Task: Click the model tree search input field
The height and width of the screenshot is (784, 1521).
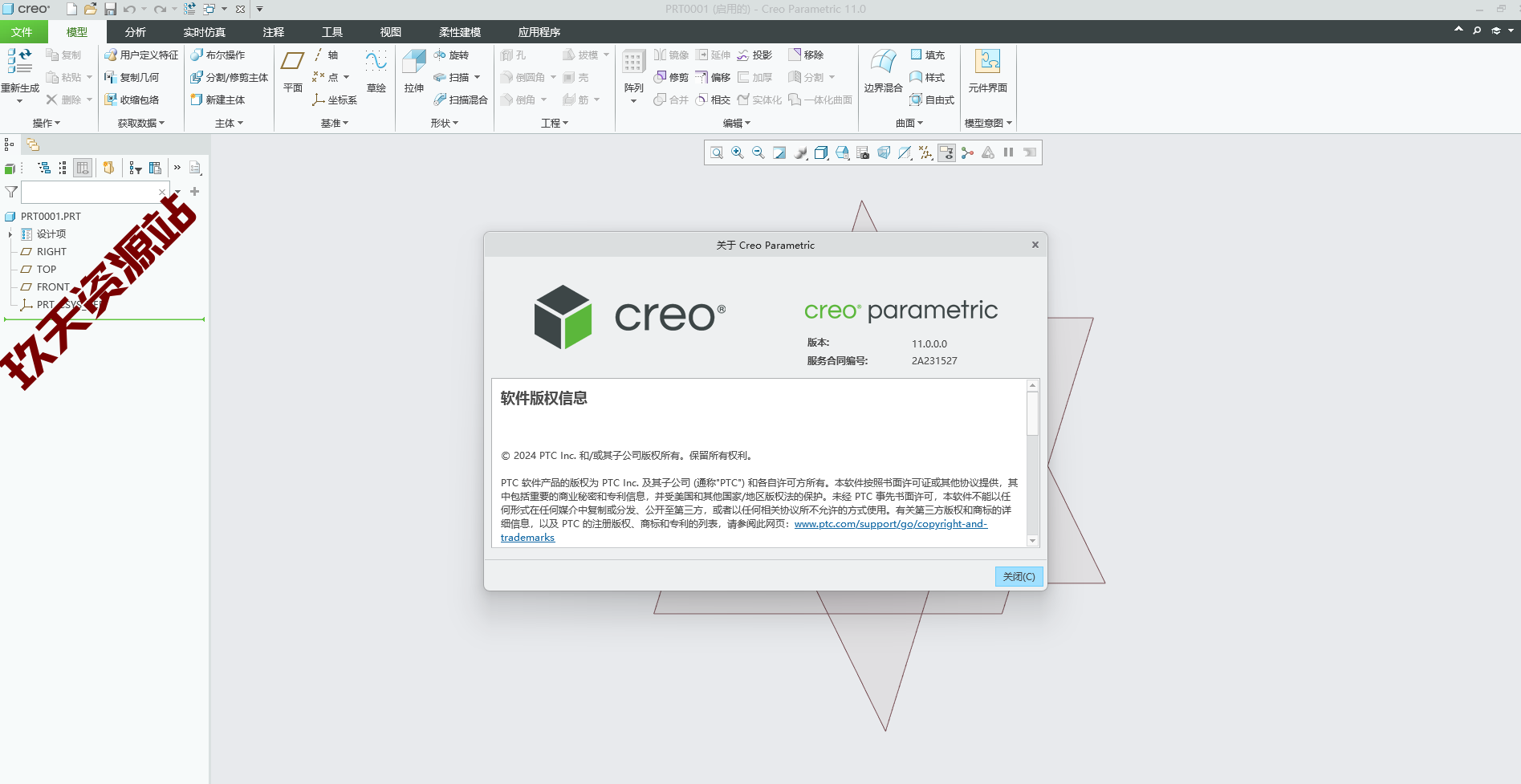Action: pos(94,192)
